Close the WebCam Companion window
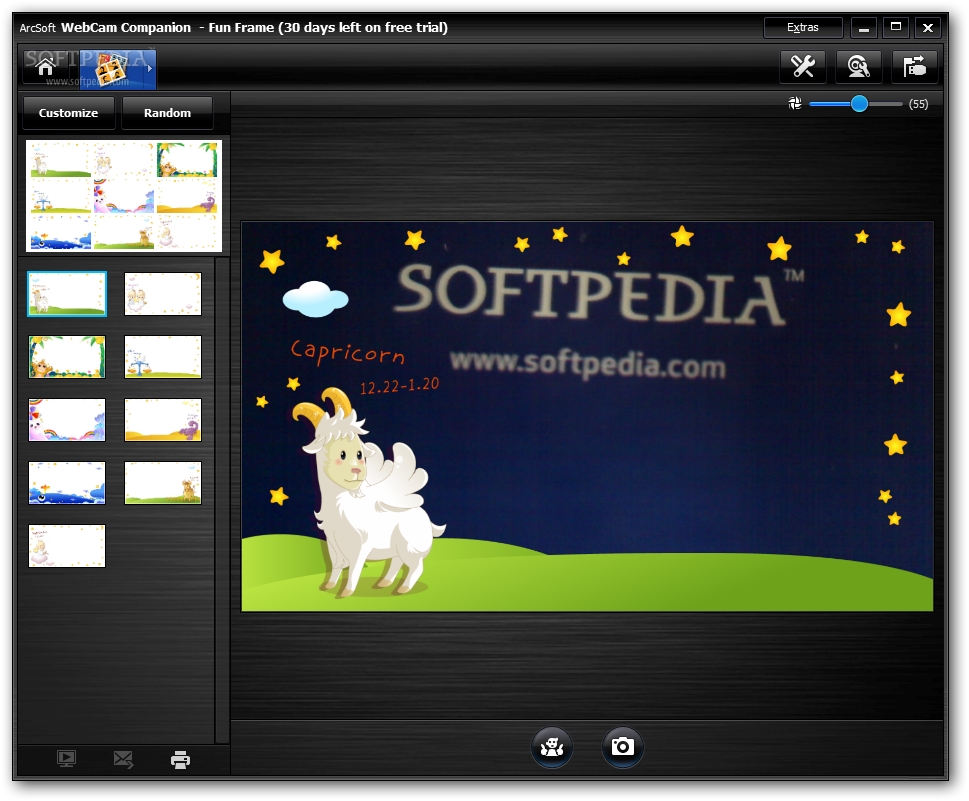969x801 pixels. 928,28
